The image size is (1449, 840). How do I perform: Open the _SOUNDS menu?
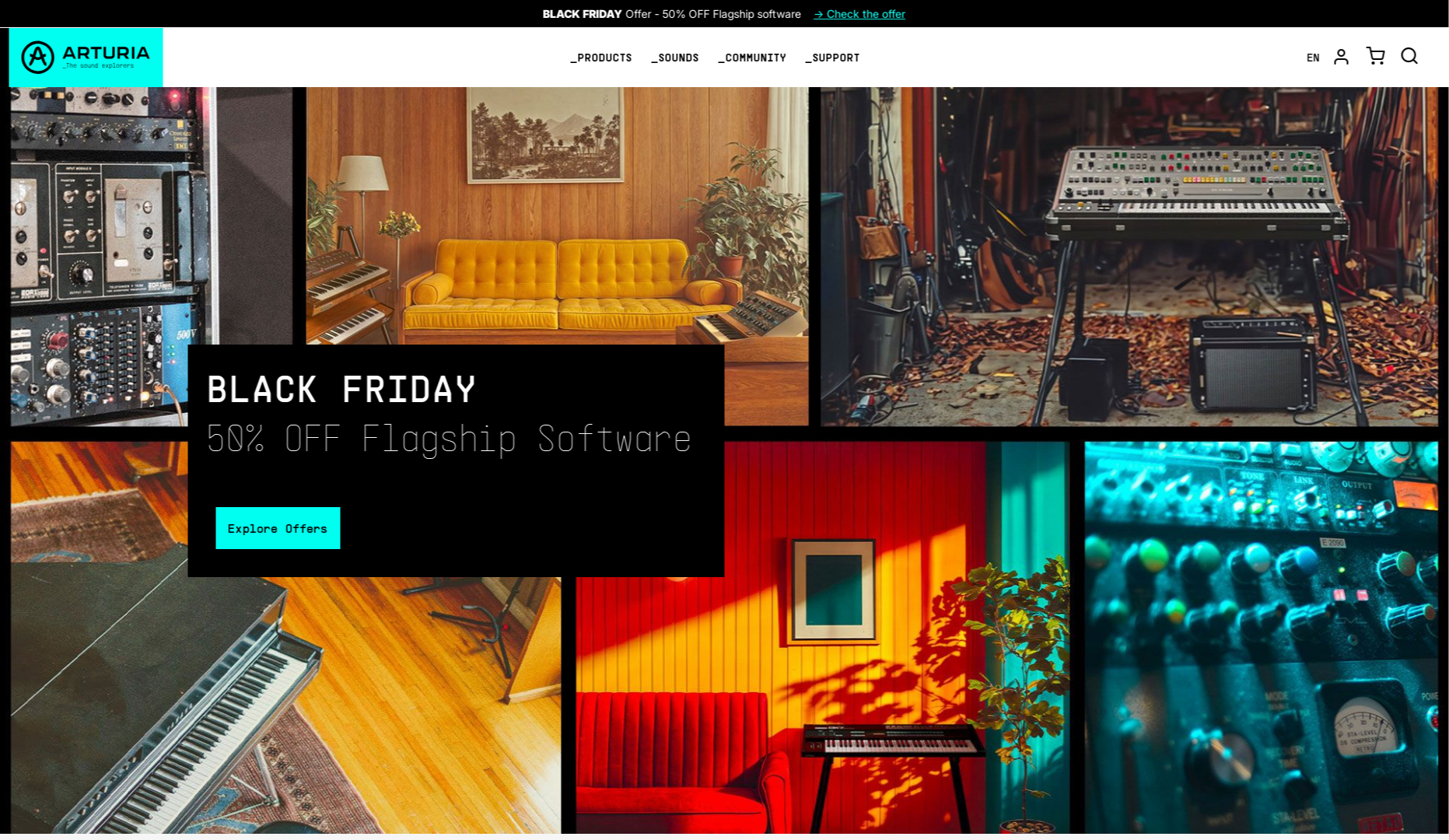(674, 58)
